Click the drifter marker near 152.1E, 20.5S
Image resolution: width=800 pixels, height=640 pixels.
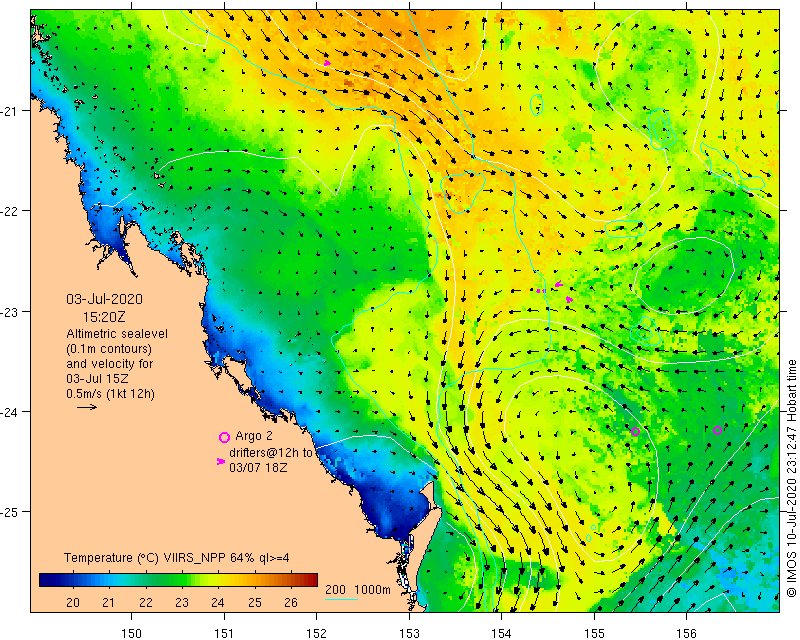coord(327,63)
